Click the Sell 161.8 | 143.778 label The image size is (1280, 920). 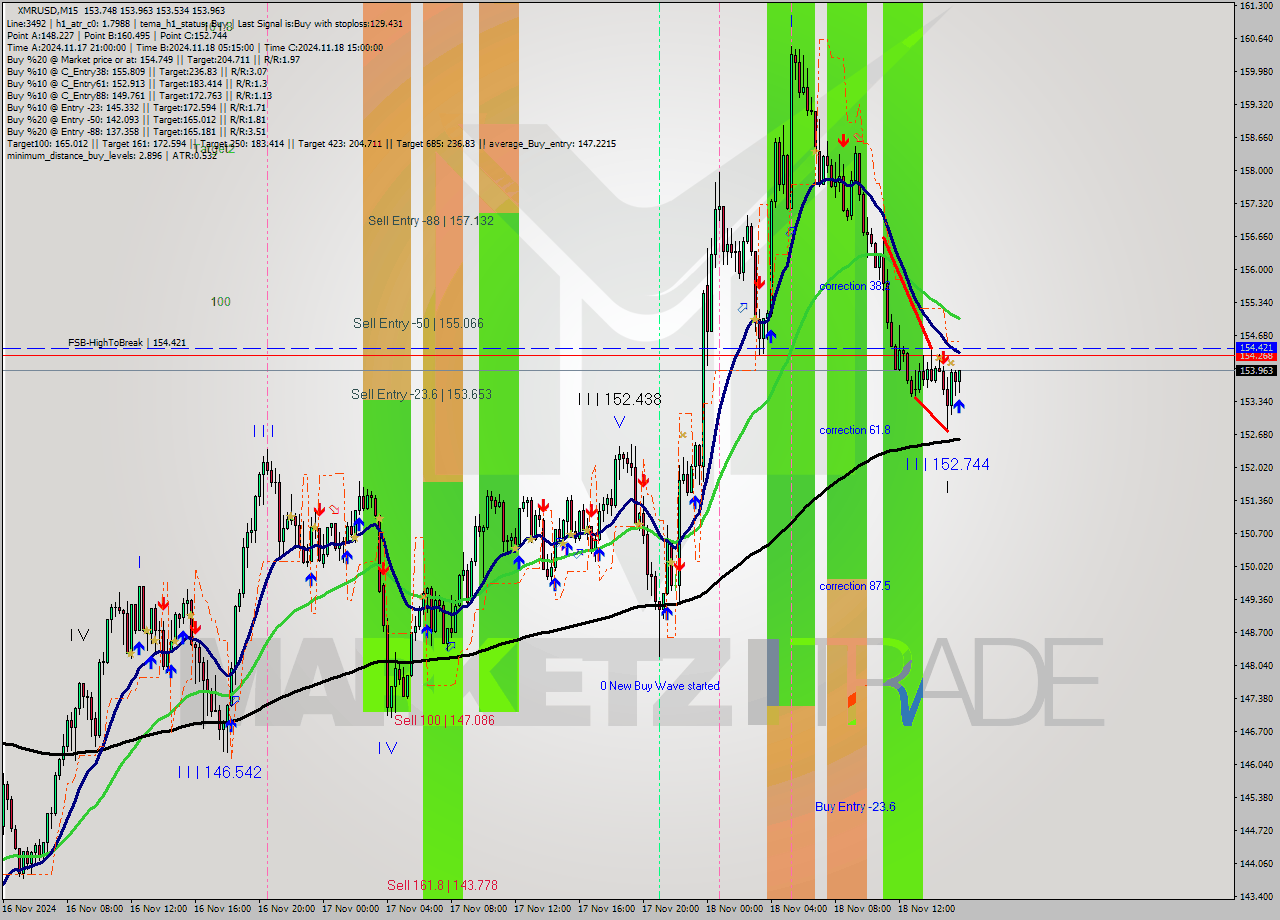click(442, 886)
